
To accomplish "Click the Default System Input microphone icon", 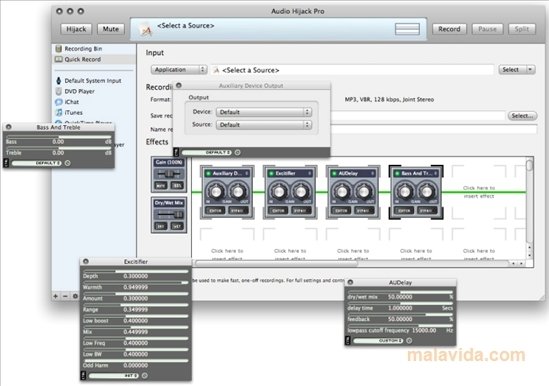I will [58, 81].
